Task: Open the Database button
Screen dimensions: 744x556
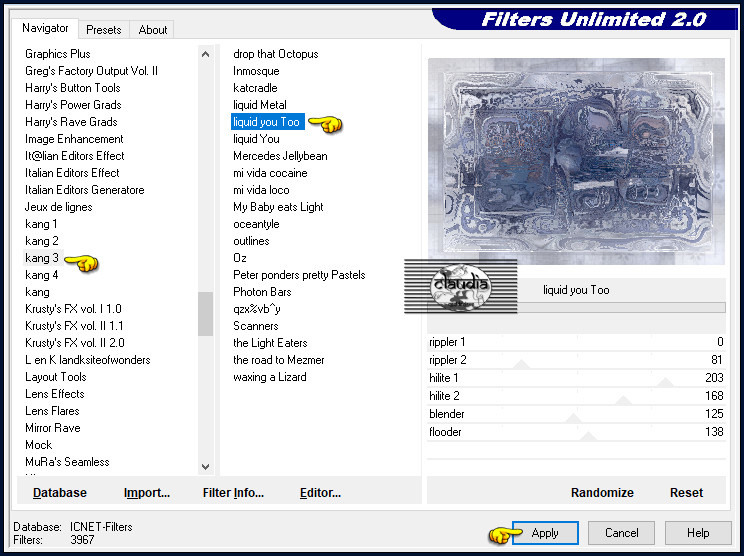Action: click(60, 492)
